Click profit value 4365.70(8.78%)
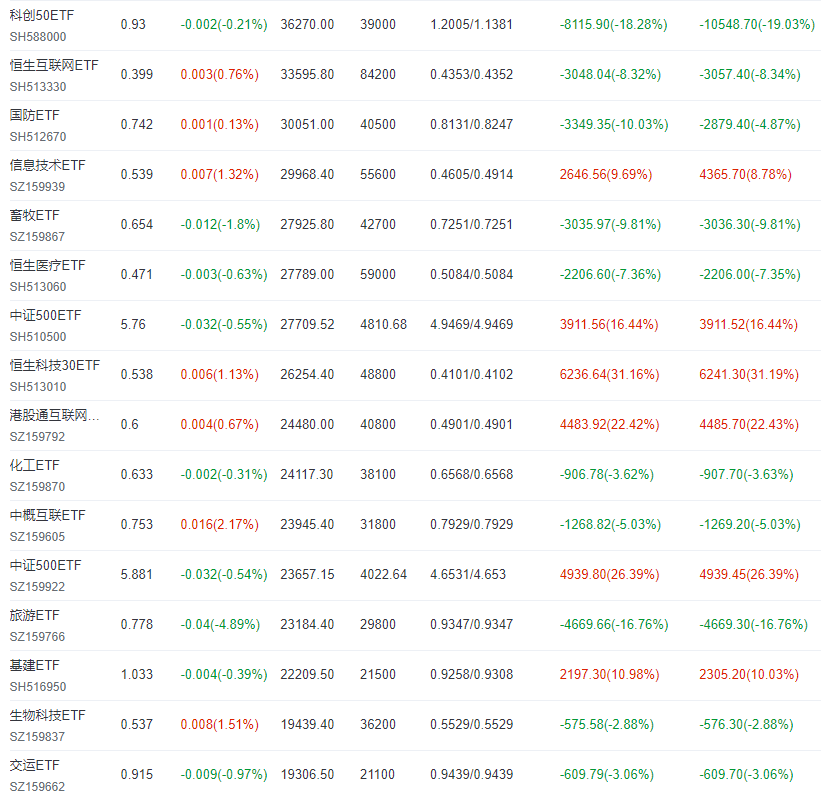821x795 pixels. click(x=746, y=174)
